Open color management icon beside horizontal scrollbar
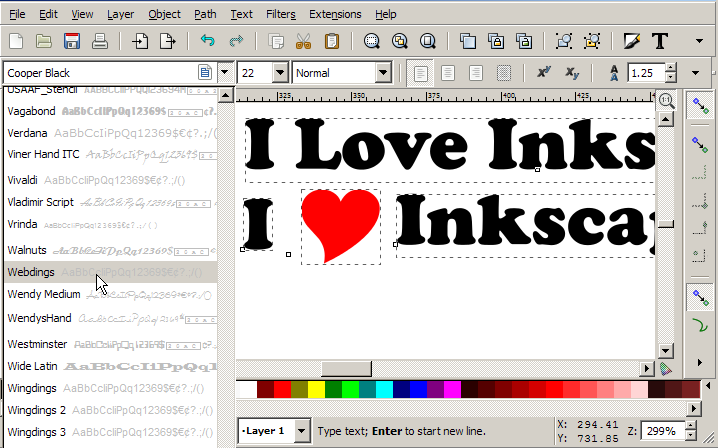718x448 pixels. pyautogui.click(x=665, y=368)
